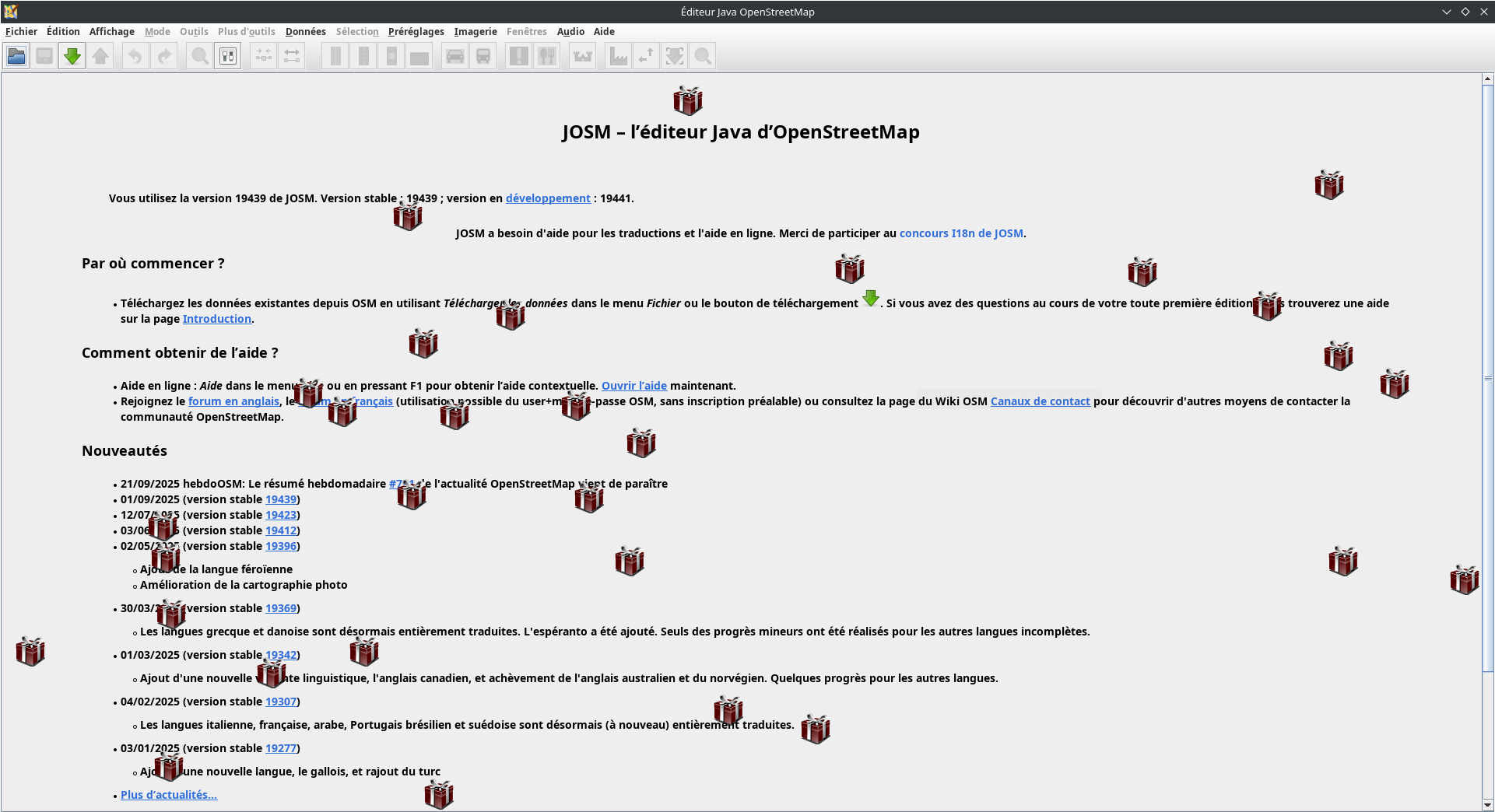The image size is (1495, 812).
Task: Click the vertical scrollbar down arrow
Action: (1487, 805)
